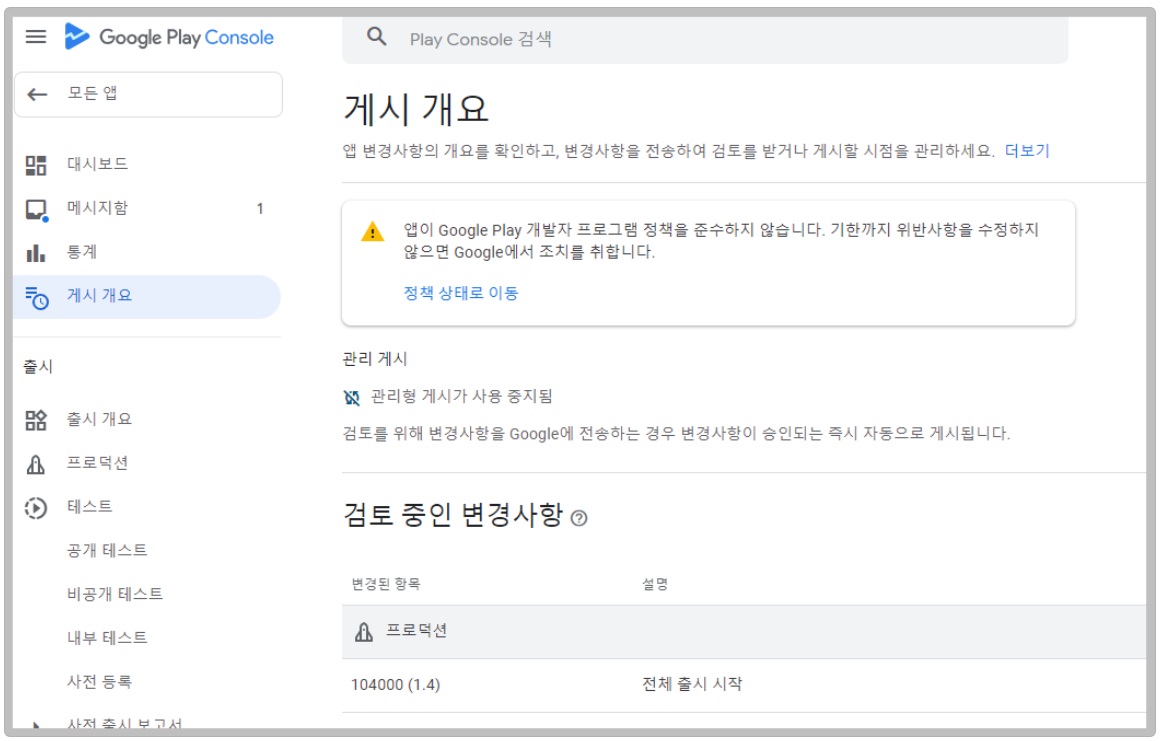The image size is (1160, 741).
Task: Follow the 정책 상태로 이동 link
Action: tap(461, 293)
